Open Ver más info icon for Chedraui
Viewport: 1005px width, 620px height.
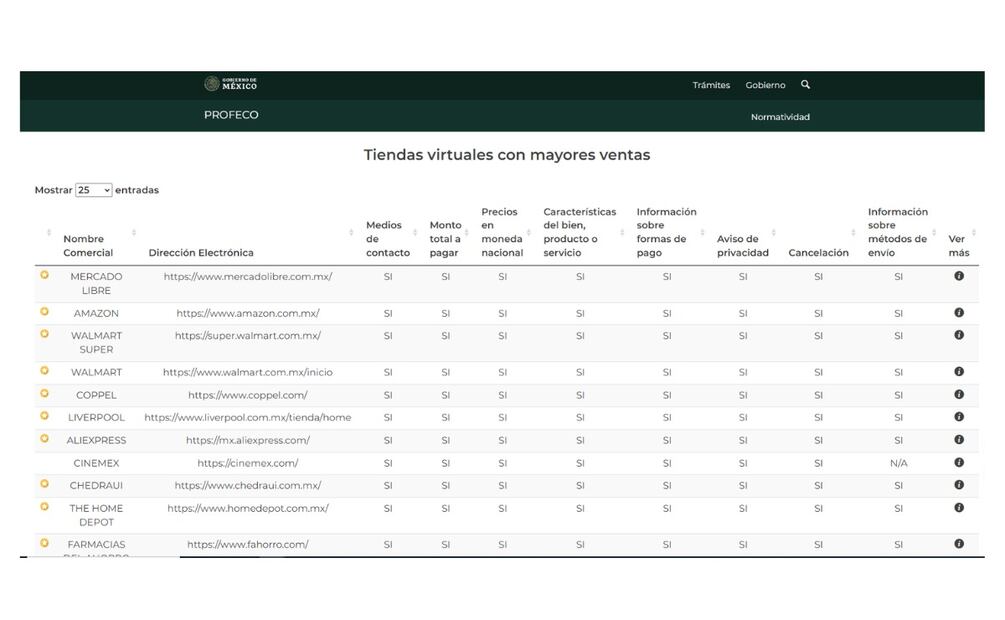pyautogui.click(x=959, y=485)
